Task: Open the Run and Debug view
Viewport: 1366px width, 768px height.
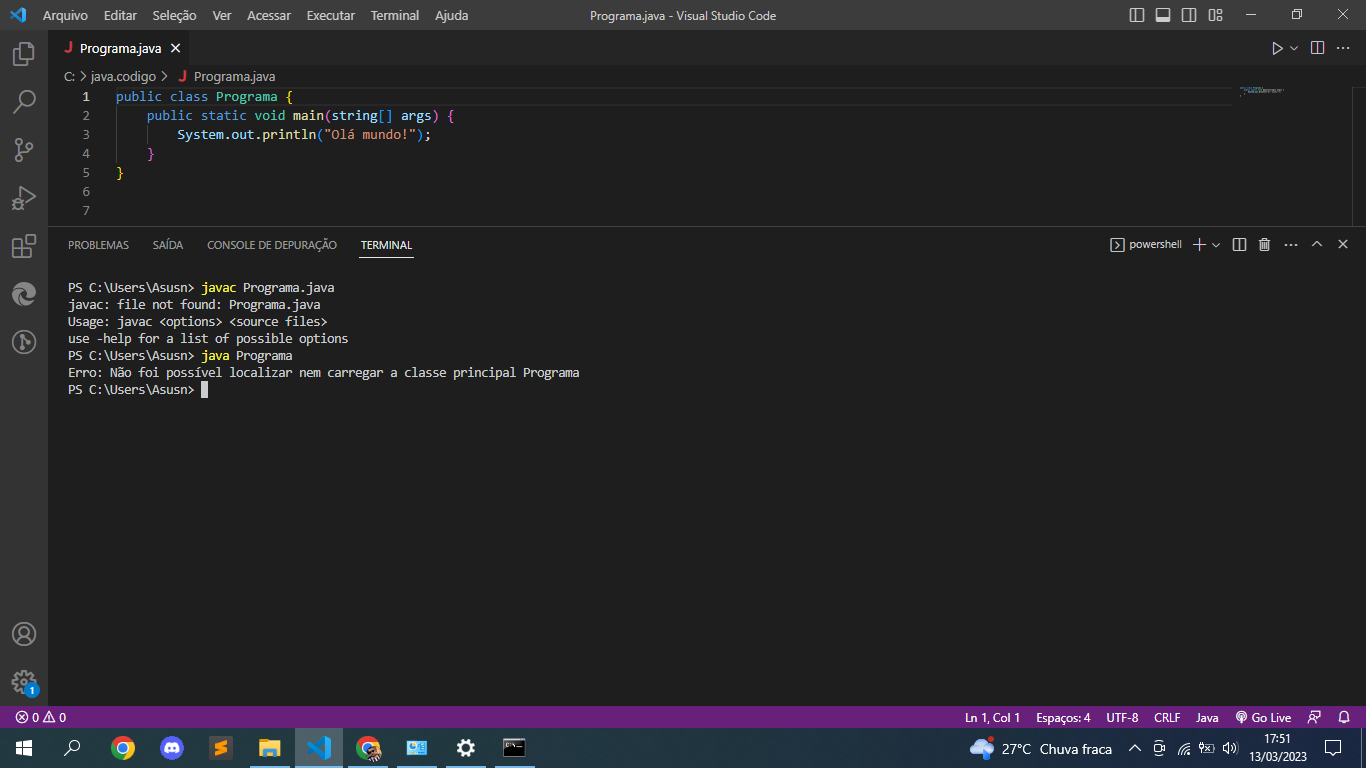Action: click(24, 197)
